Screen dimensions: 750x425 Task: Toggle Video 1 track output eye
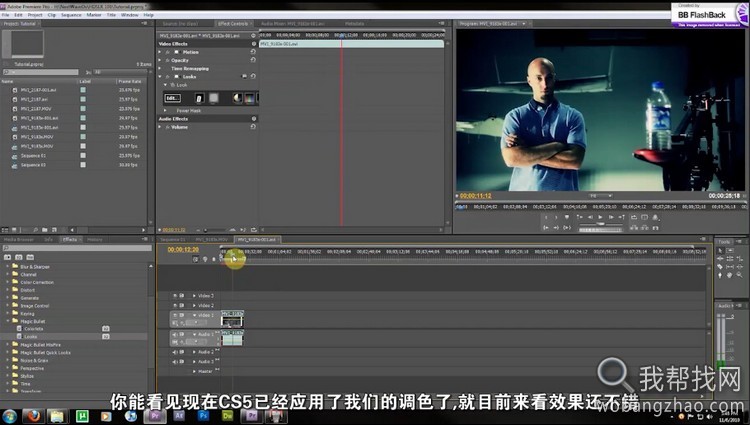pyautogui.click(x=175, y=315)
